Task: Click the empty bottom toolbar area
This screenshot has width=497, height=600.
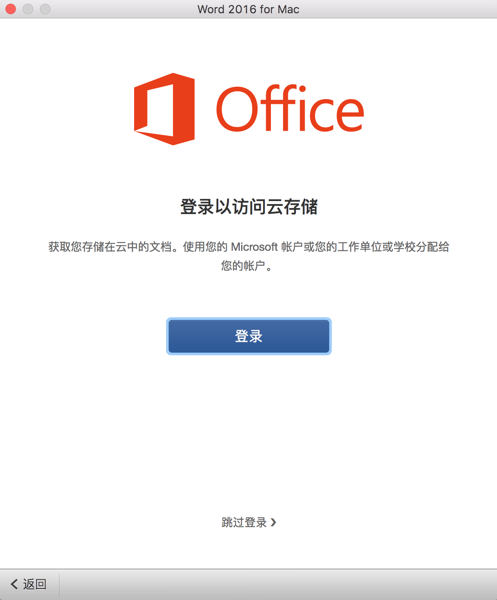Action: (x=278, y=585)
